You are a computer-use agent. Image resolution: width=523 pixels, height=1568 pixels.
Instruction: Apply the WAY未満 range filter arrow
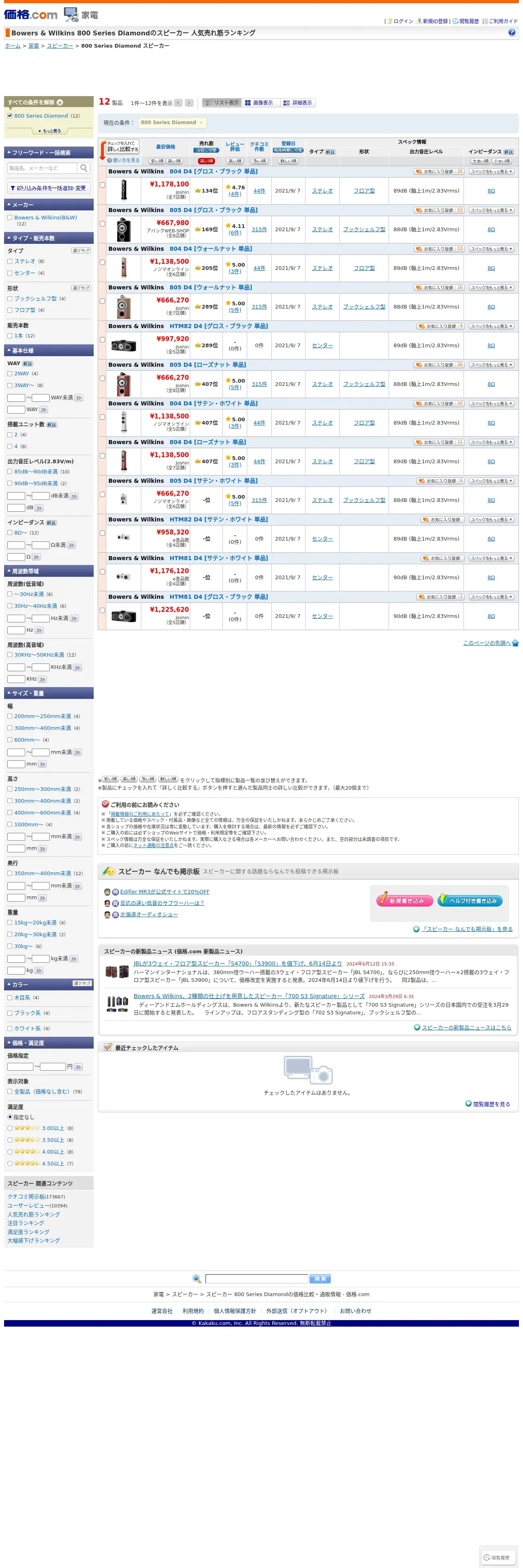coord(79,397)
